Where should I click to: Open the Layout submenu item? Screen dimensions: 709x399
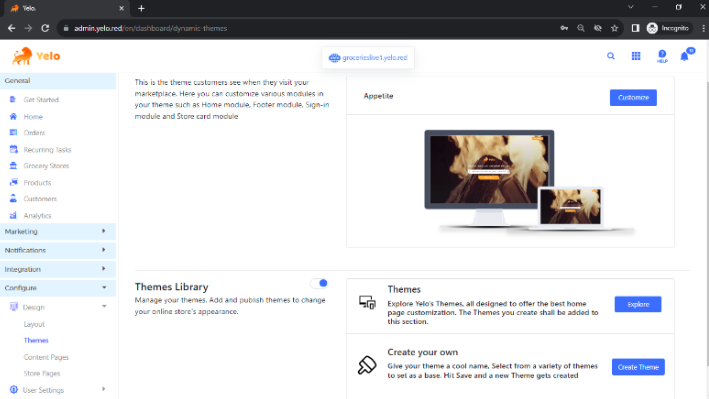pyautogui.click(x=34, y=324)
